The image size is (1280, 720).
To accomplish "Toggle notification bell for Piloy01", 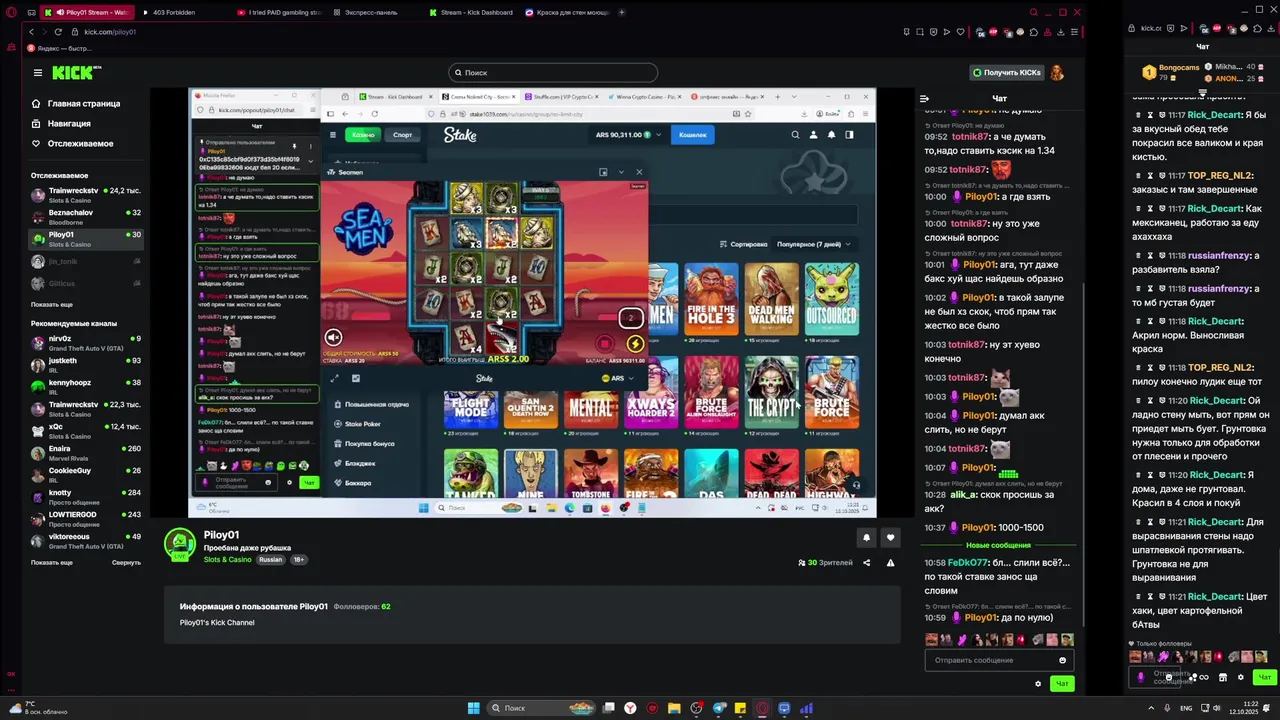I will [x=866, y=538].
